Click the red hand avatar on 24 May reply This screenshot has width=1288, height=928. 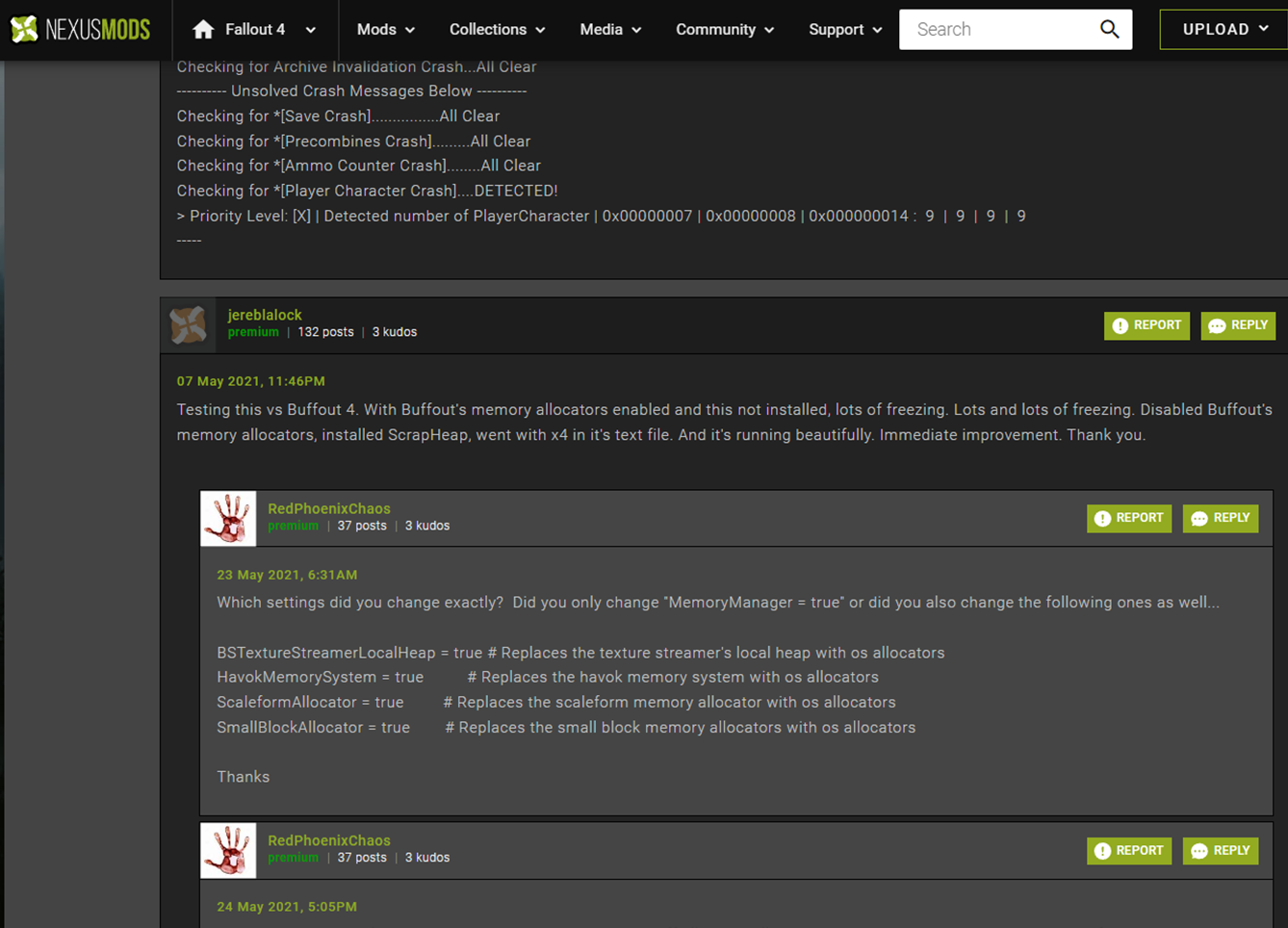[x=228, y=851]
